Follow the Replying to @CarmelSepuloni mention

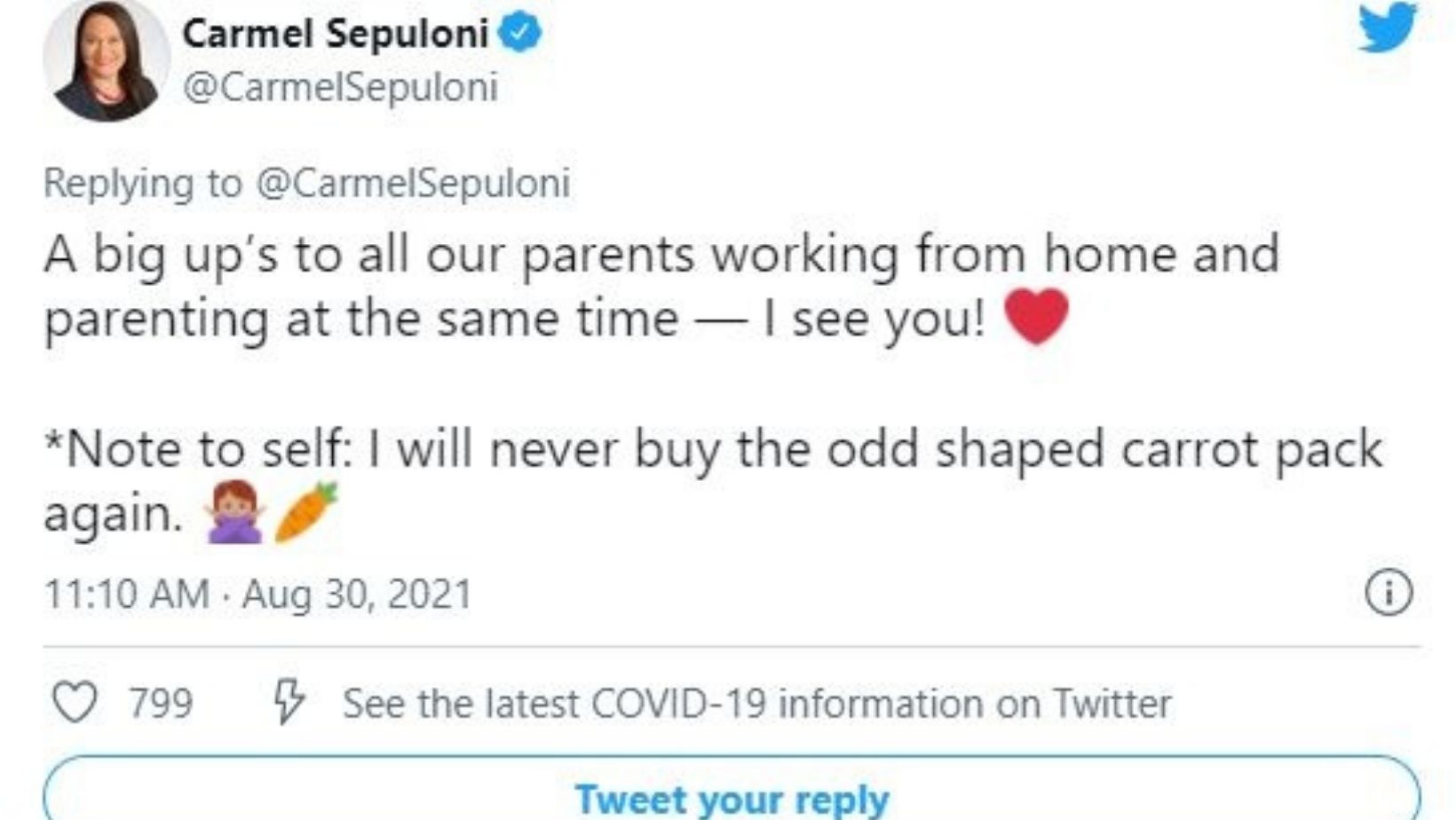[413, 183]
